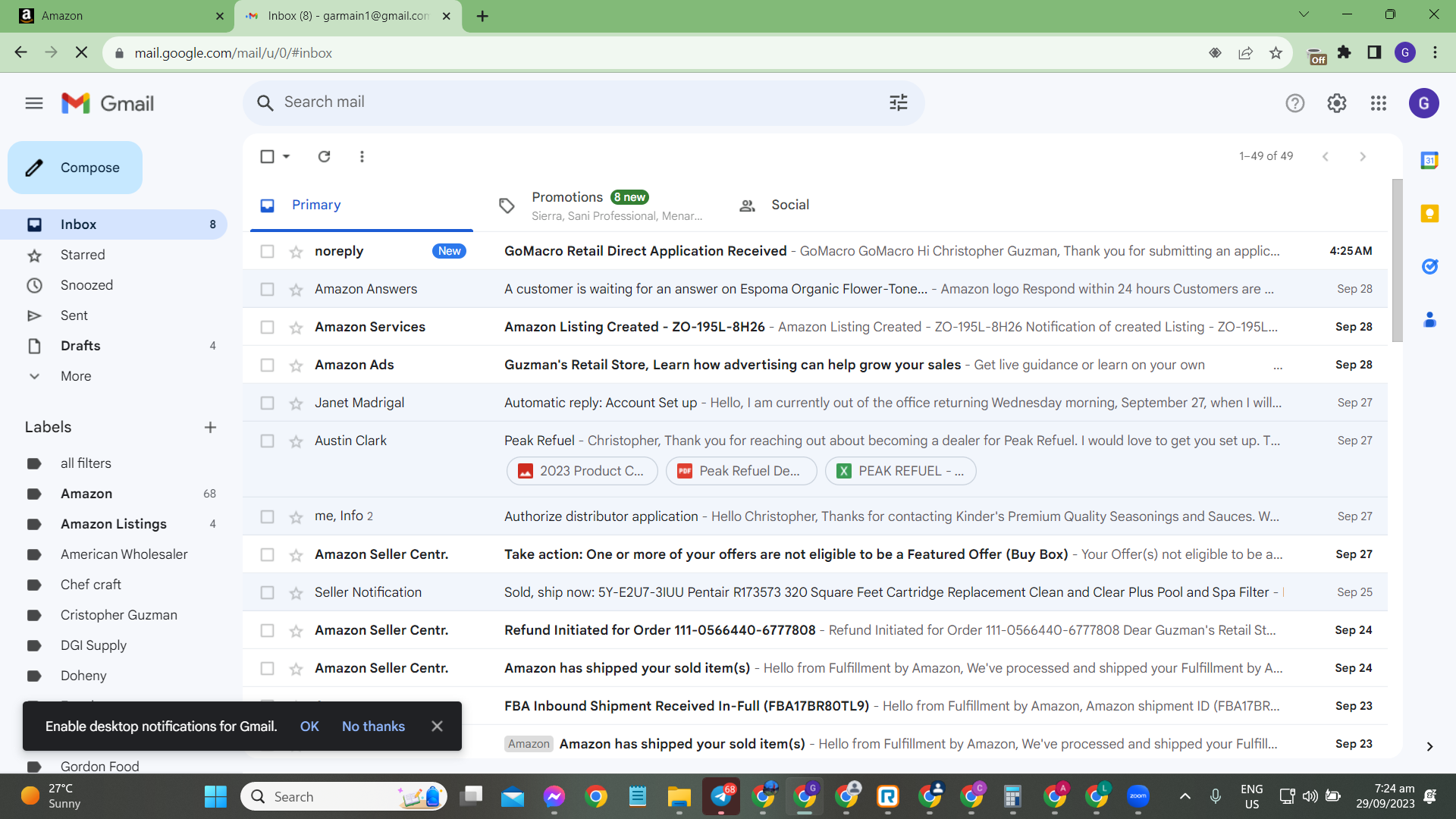Open Google Keep side panel
This screenshot has width=1456, height=819.
click(x=1429, y=213)
